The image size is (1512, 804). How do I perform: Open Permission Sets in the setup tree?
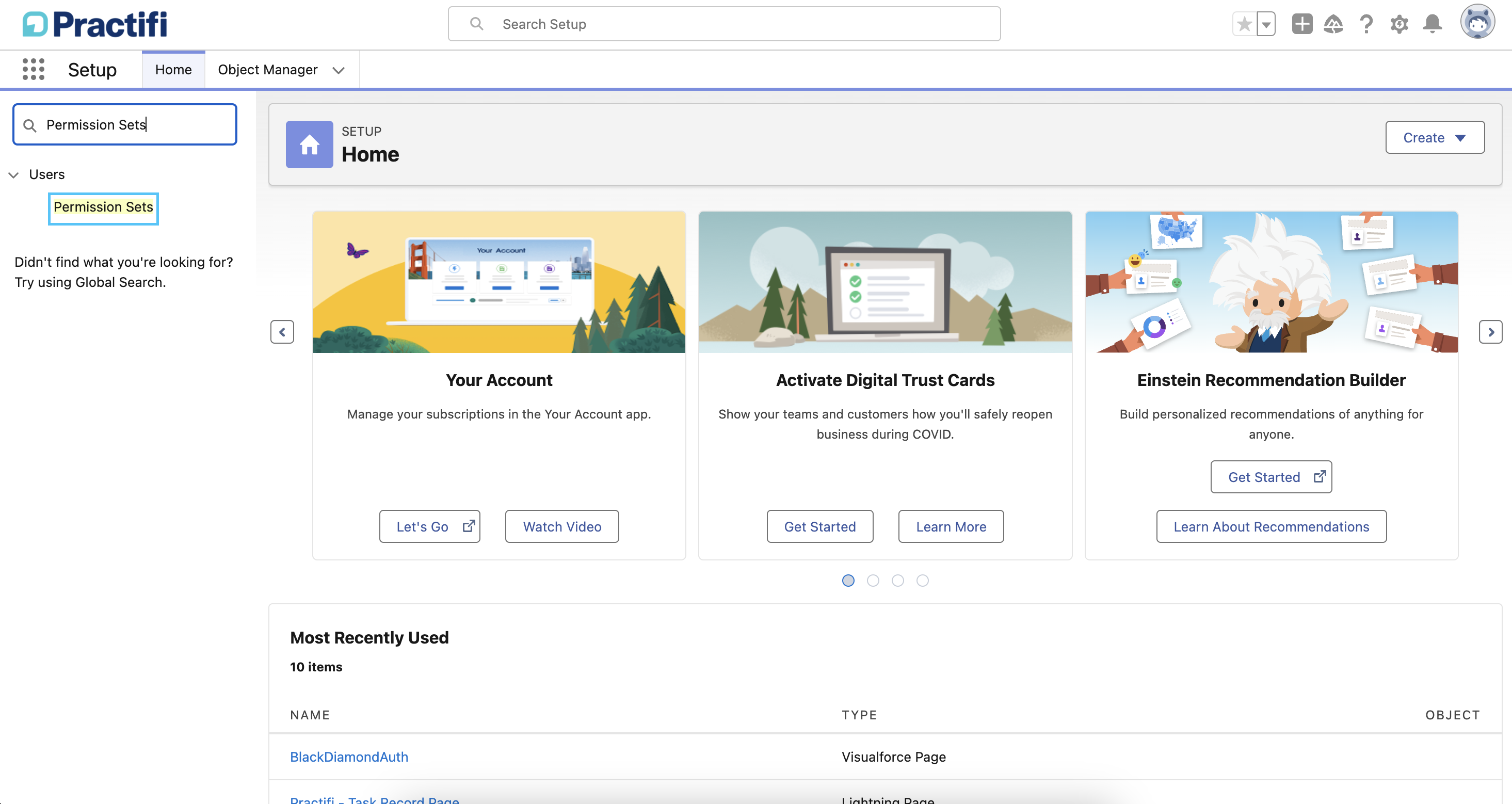[x=103, y=207]
